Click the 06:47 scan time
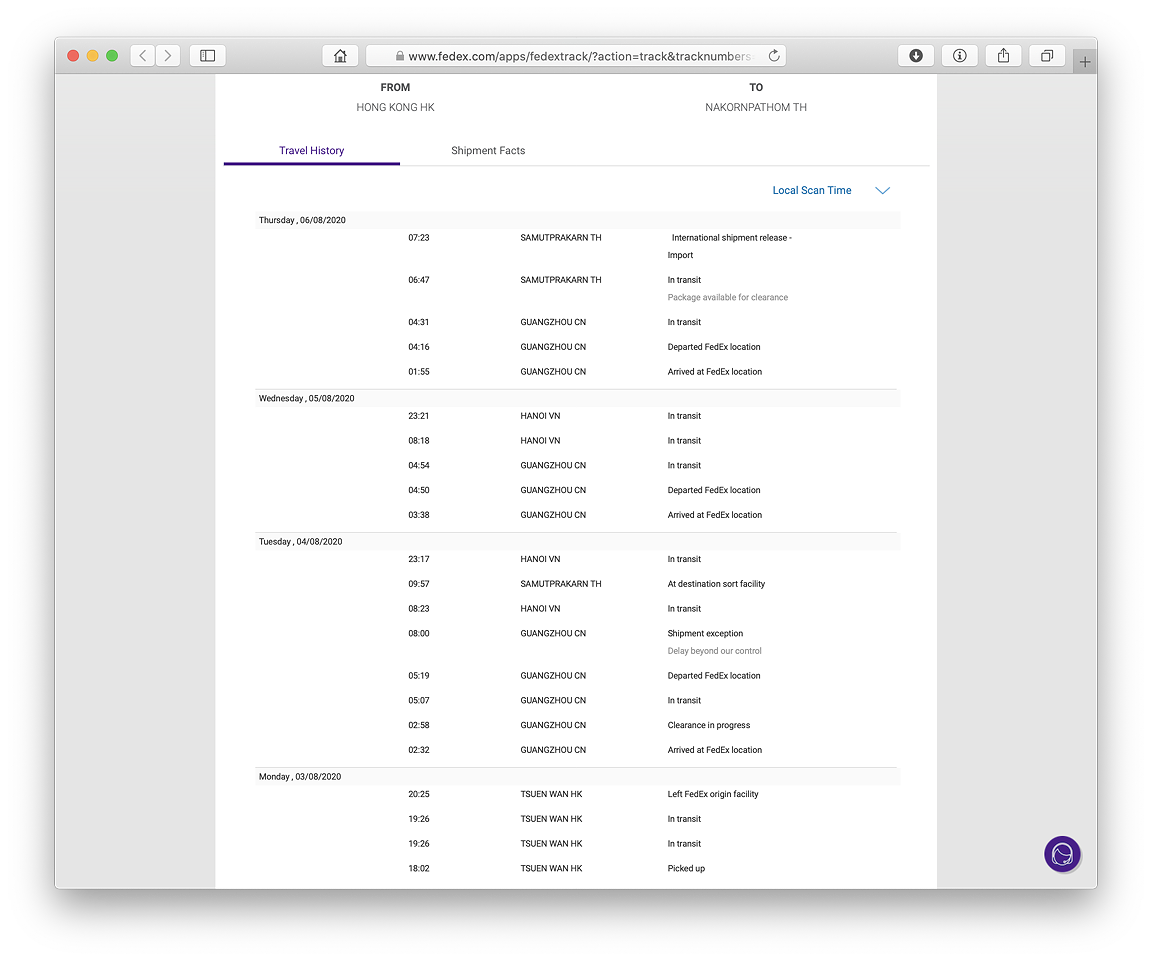Screen dimensions: 1152x961 click(x=419, y=280)
